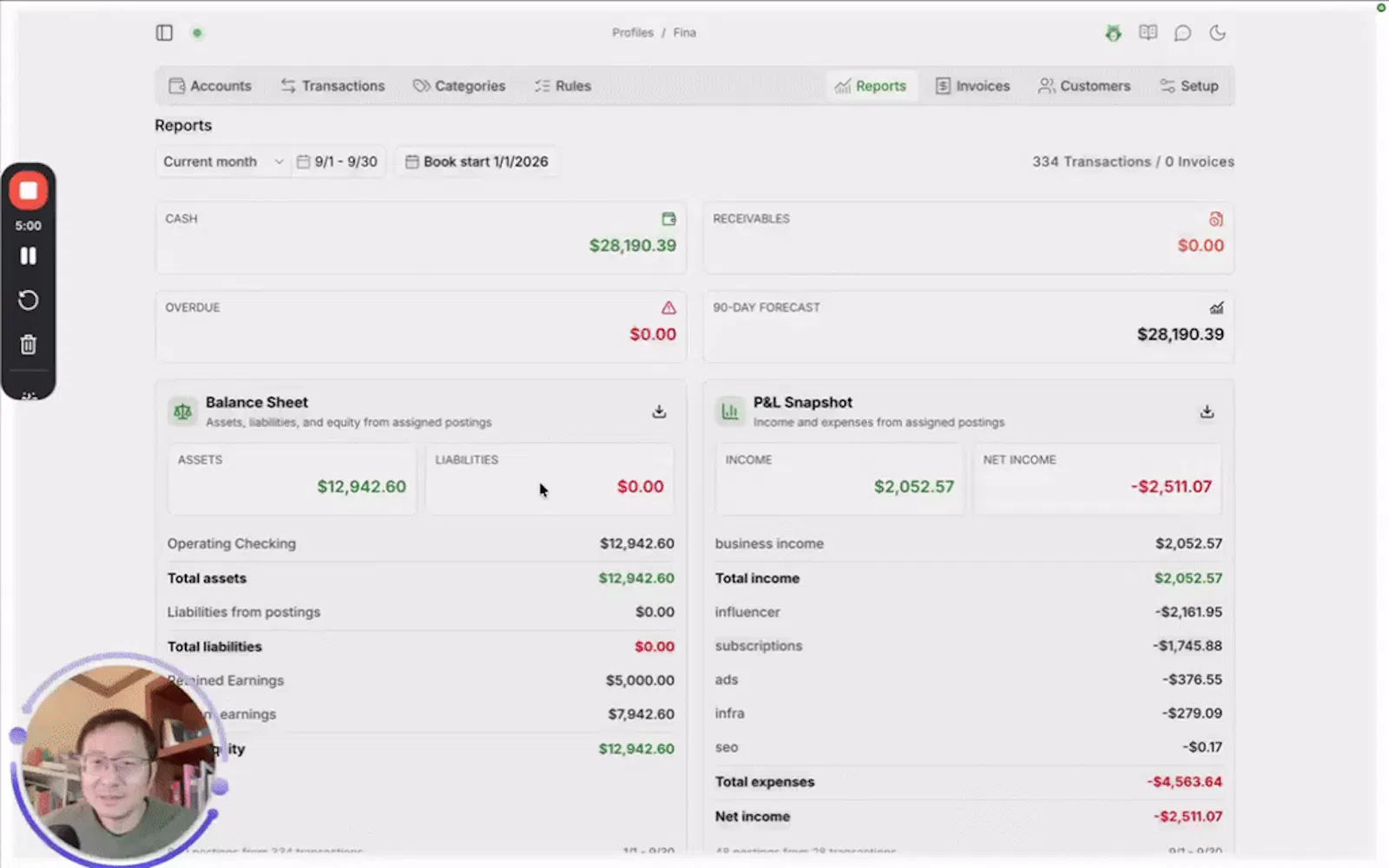1389x868 pixels.
Task: Restart the recording with the circular arrow
Action: coord(29,300)
